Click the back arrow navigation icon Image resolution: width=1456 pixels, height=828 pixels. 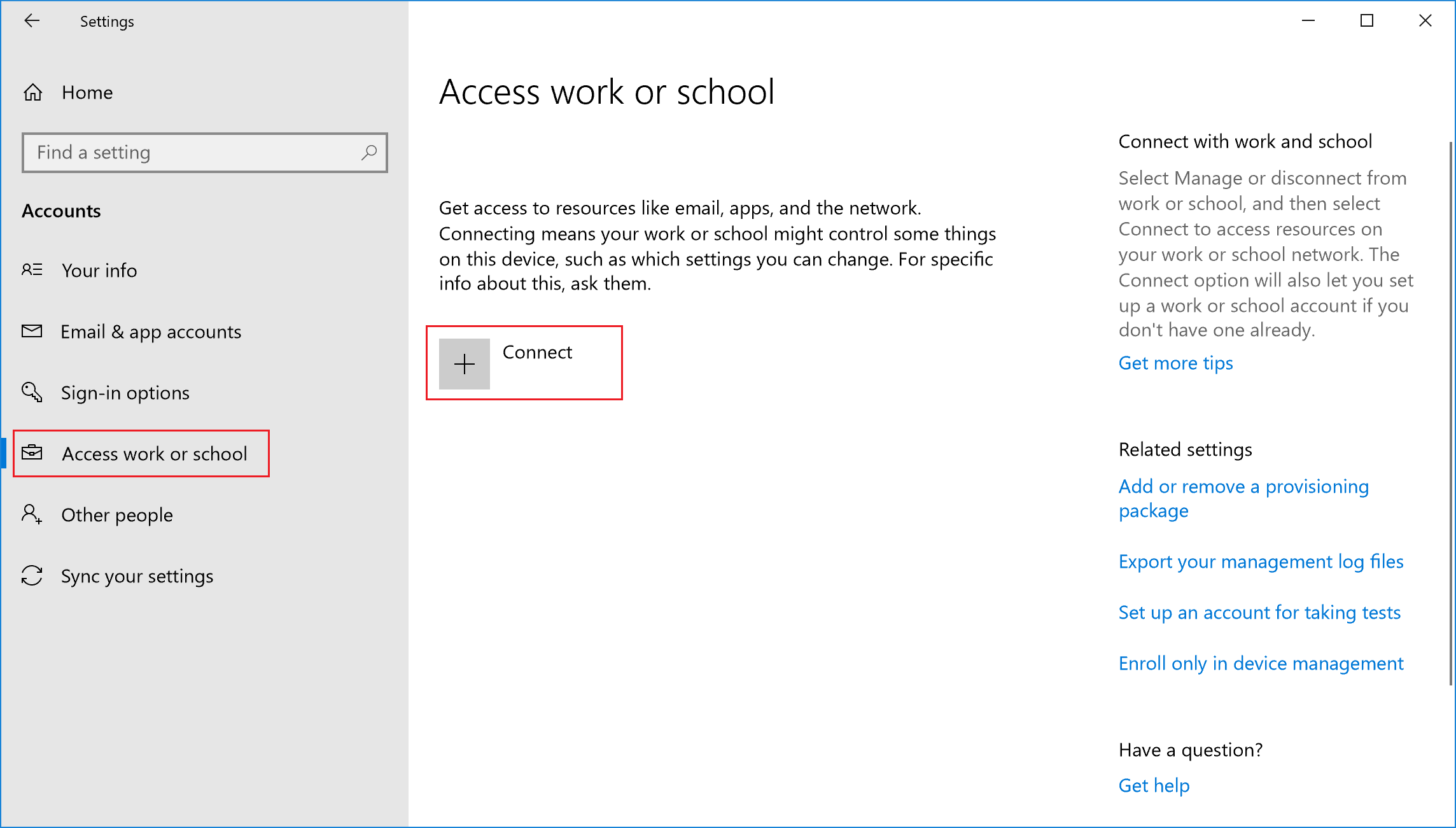(30, 21)
